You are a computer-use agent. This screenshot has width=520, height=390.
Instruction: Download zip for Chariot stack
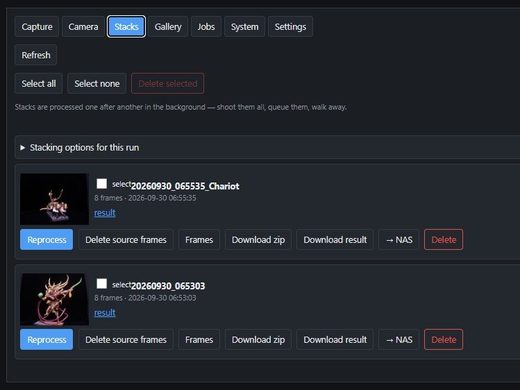(x=258, y=240)
